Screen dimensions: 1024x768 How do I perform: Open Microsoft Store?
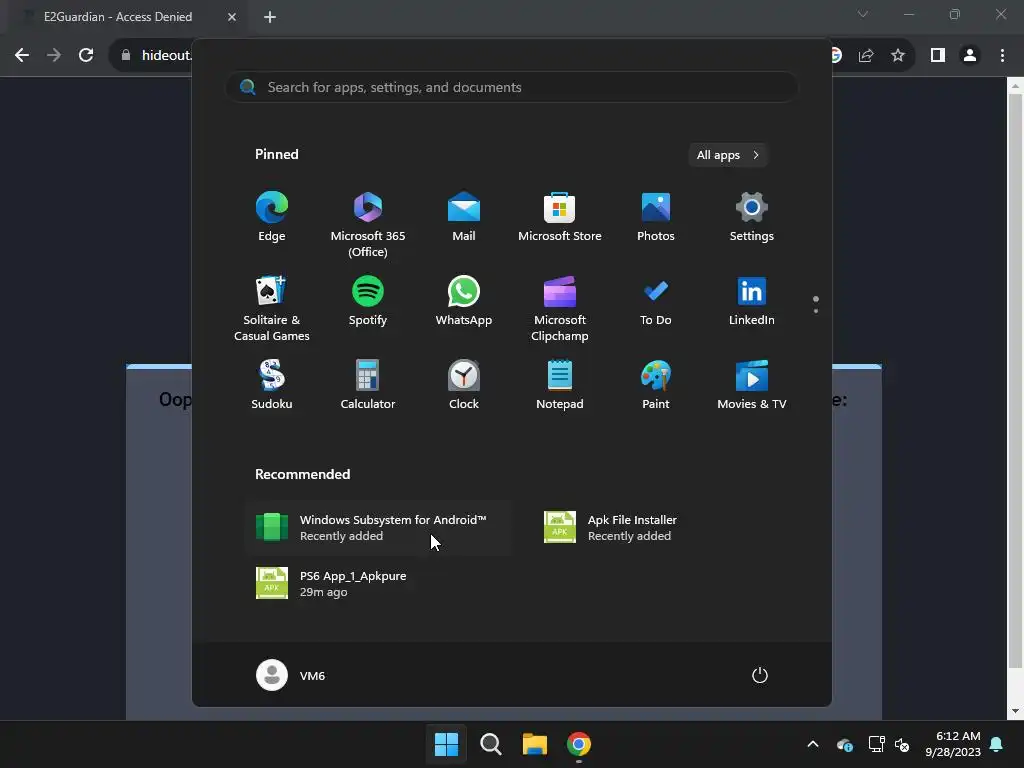[560, 217]
